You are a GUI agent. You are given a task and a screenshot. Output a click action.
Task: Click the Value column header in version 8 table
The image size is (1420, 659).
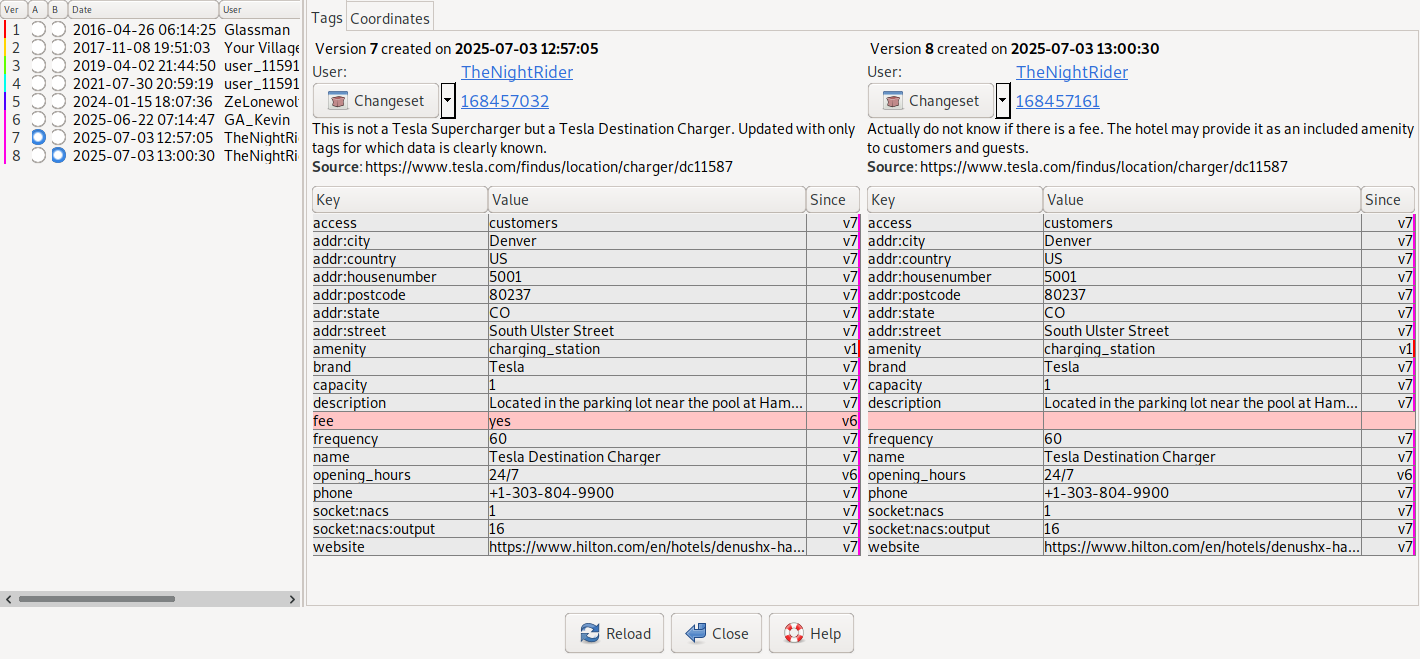pyautogui.click(x=1201, y=200)
